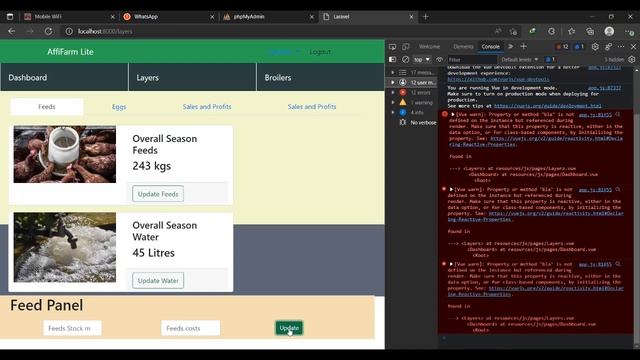Switch to the WhatsApp browser tab
The width and height of the screenshot is (640, 360).
coord(168,17)
